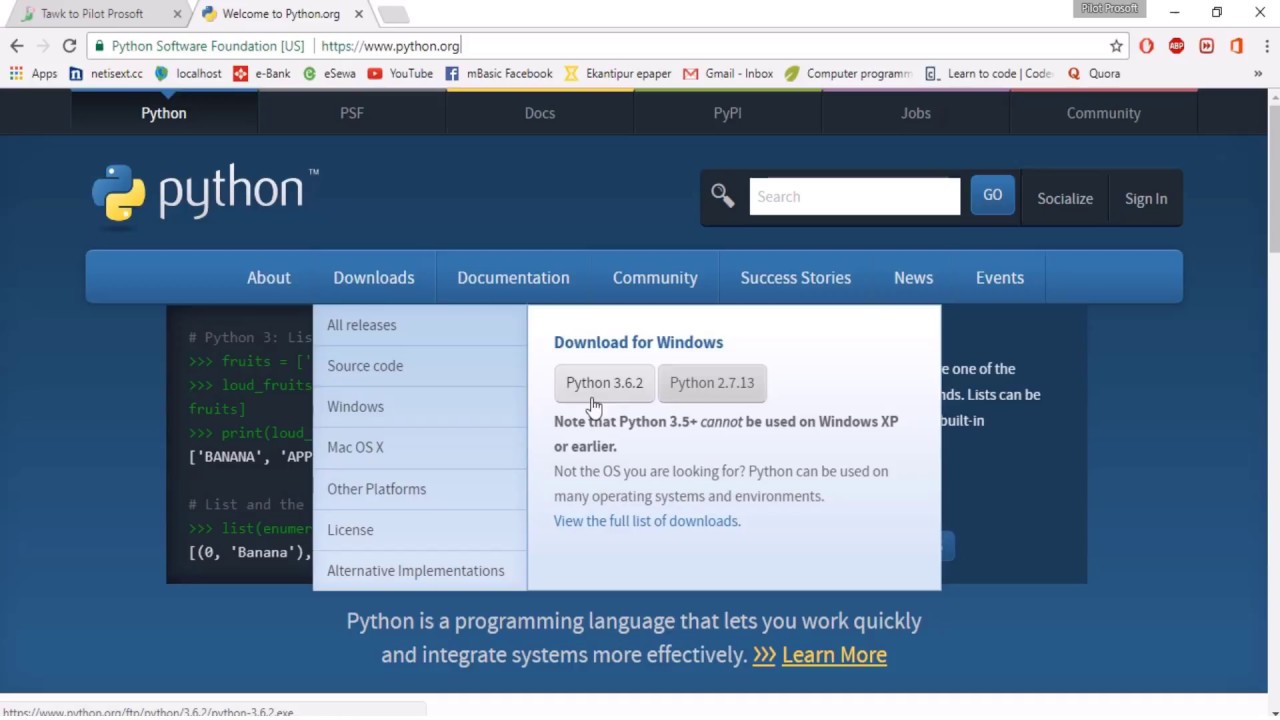Screen dimensions: 1280x720
Task: Open the Community navigation menu in blue bar
Action: point(655,278)
